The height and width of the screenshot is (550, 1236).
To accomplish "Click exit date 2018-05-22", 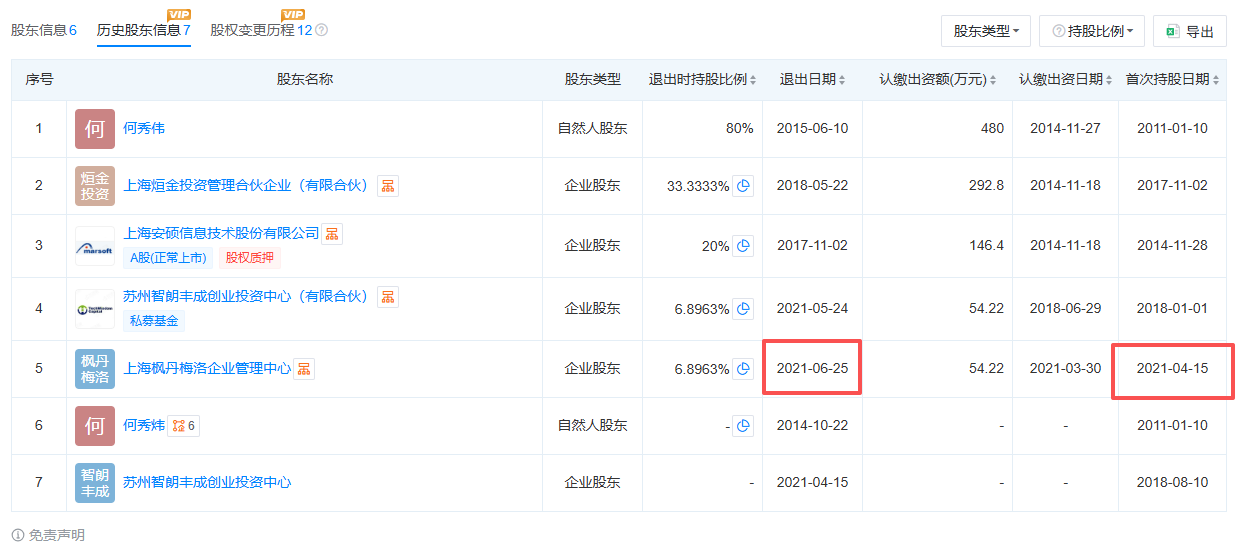I will point(812,186).
